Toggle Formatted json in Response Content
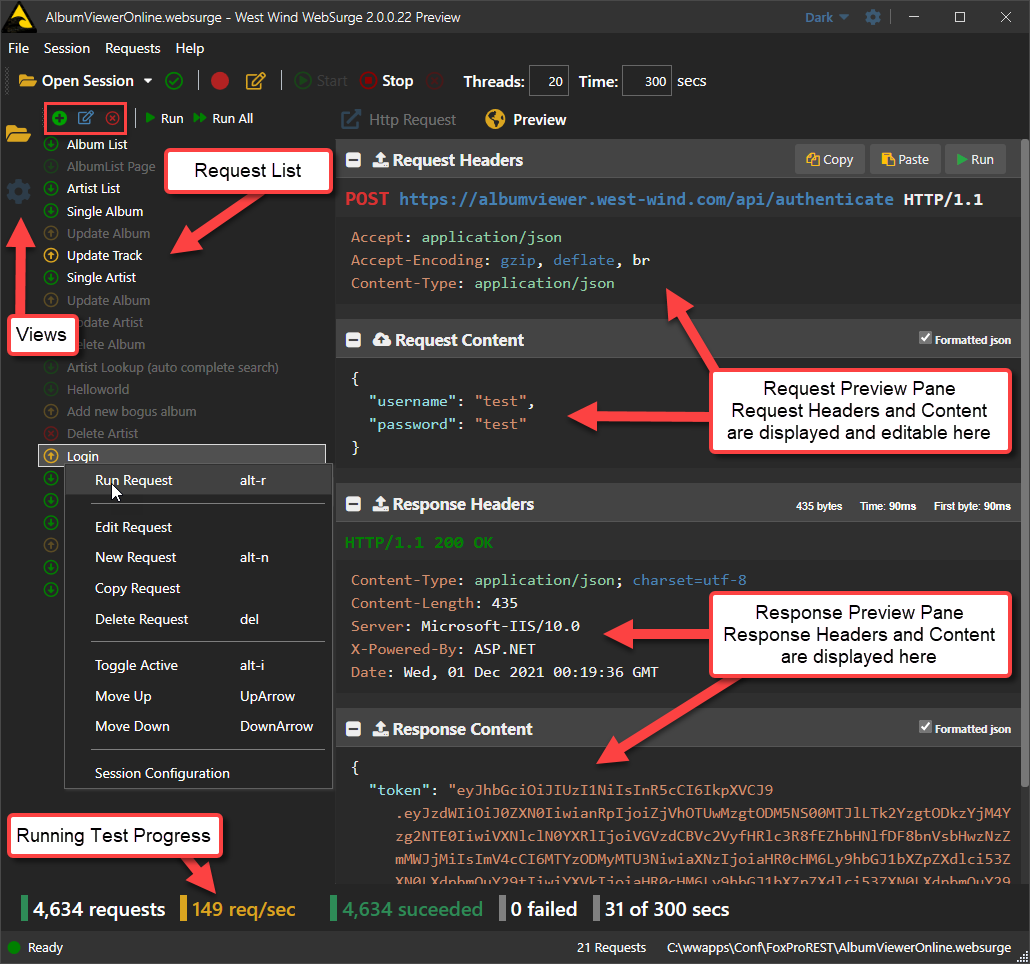Image resolution: width=1030 pixels, height=964 pixels. tap(925, 728)
